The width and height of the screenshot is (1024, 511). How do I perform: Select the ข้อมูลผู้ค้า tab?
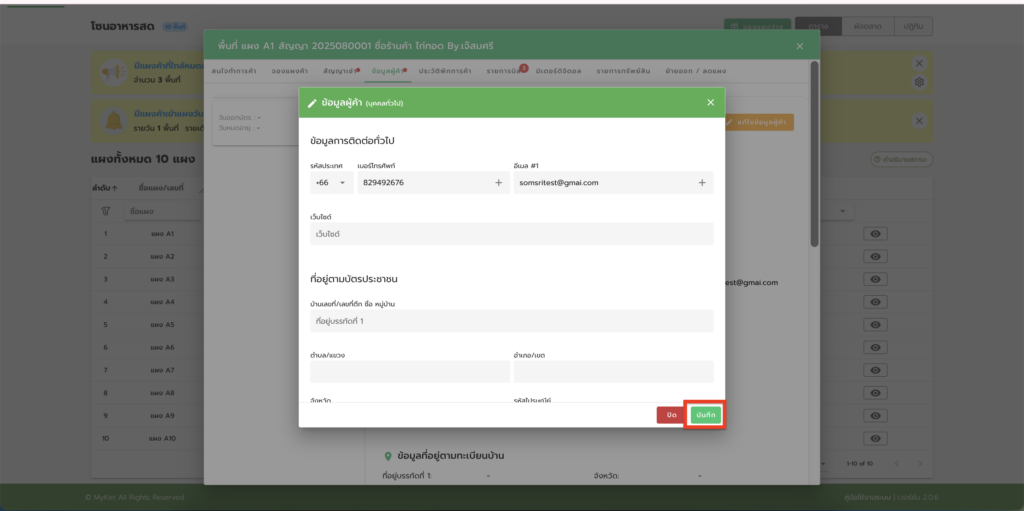pyautogui.click(x=388, y=71)
